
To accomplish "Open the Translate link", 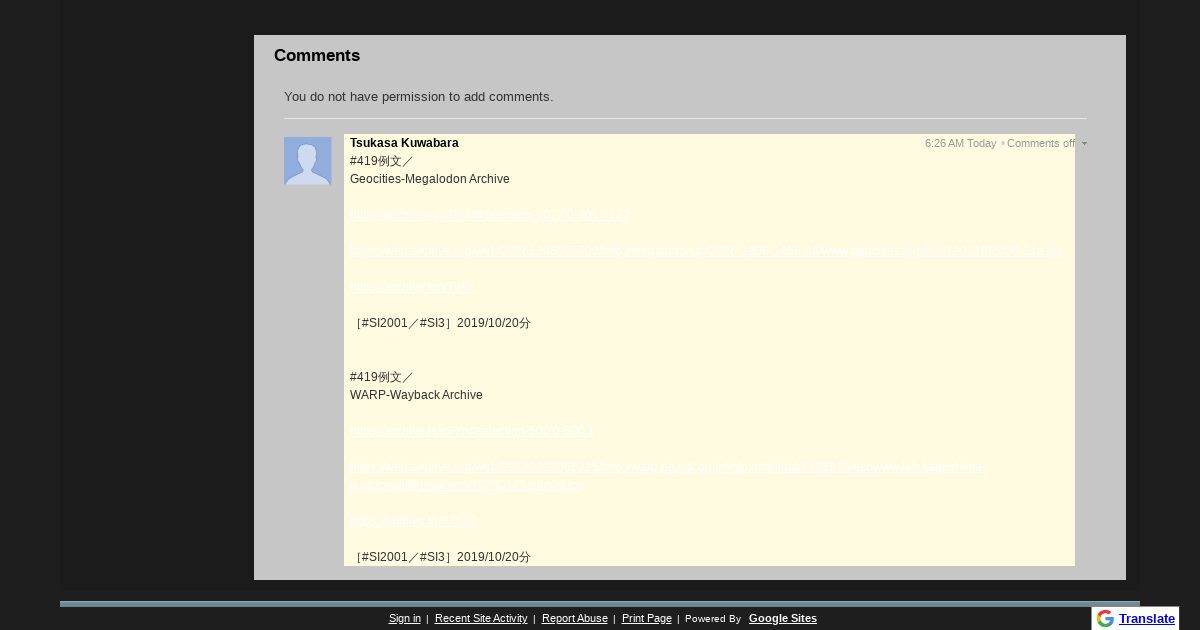I will (1146, 618).
